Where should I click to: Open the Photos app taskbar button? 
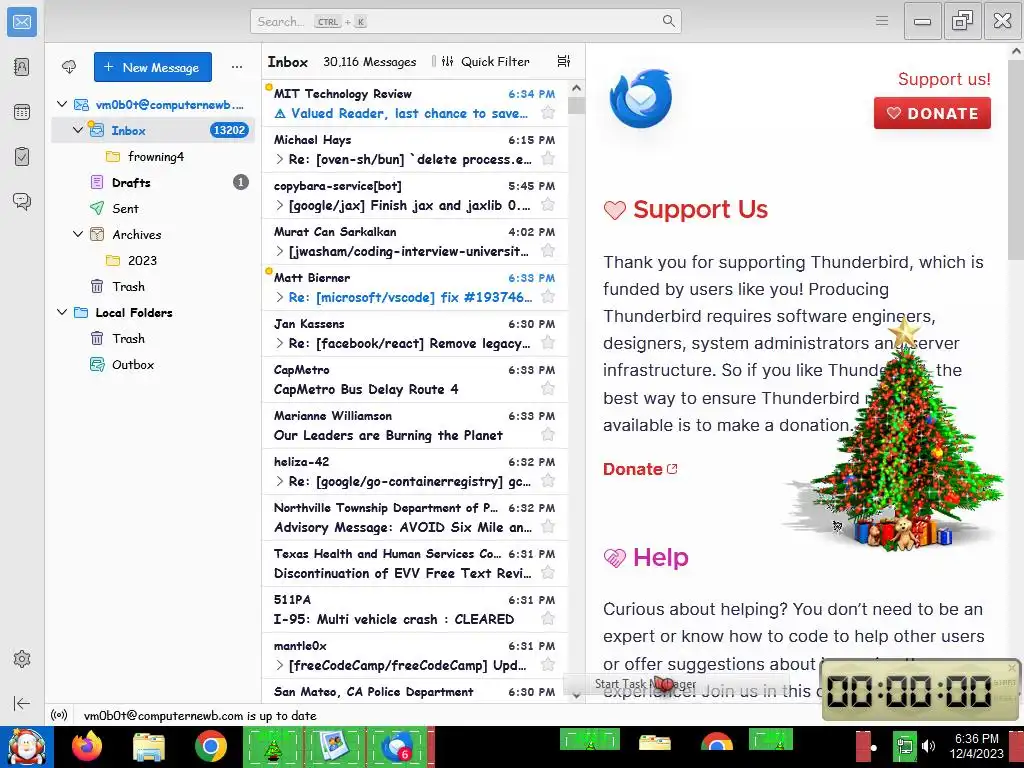(334, 746)
